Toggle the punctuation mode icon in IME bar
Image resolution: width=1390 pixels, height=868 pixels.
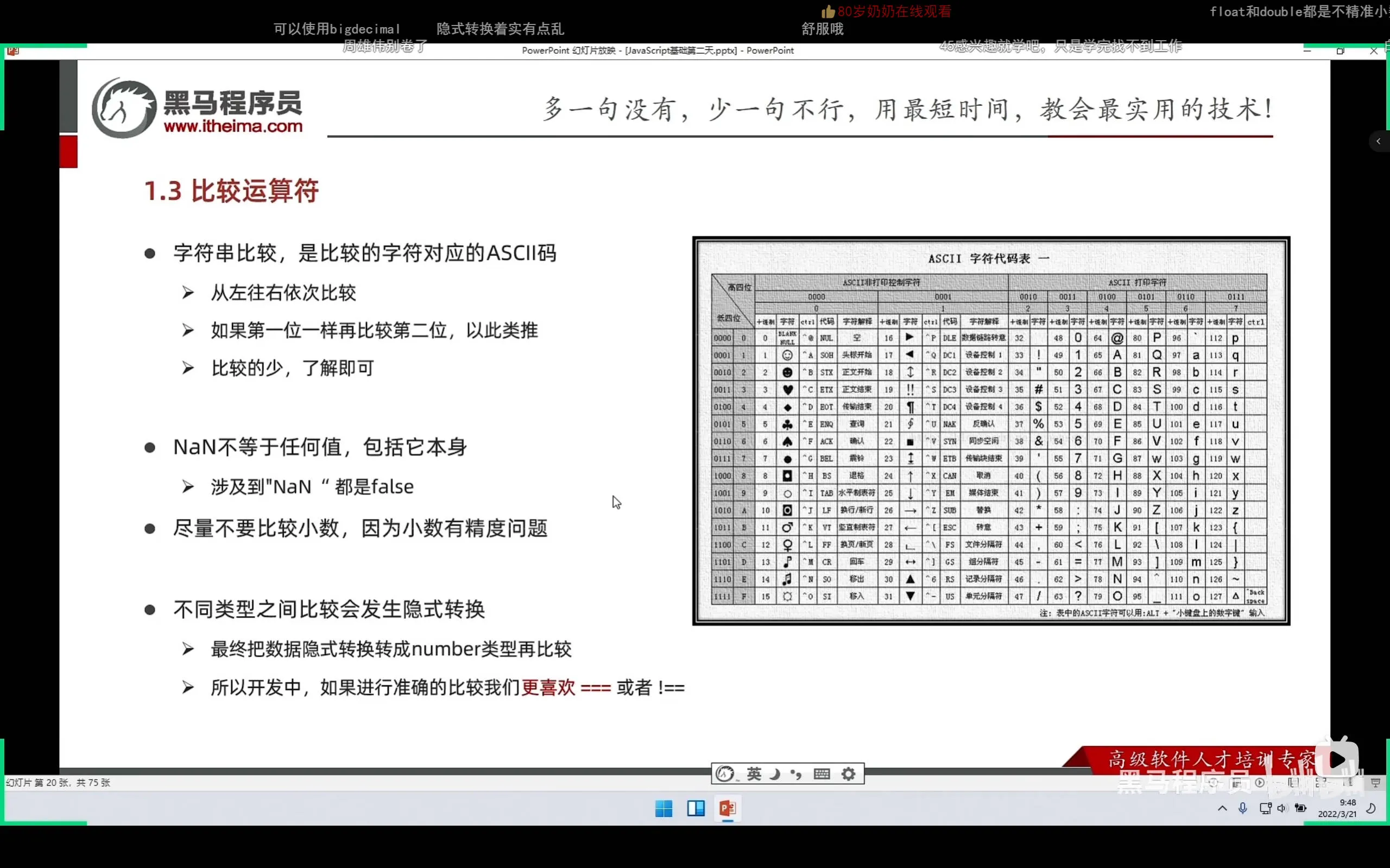(797, 774)
